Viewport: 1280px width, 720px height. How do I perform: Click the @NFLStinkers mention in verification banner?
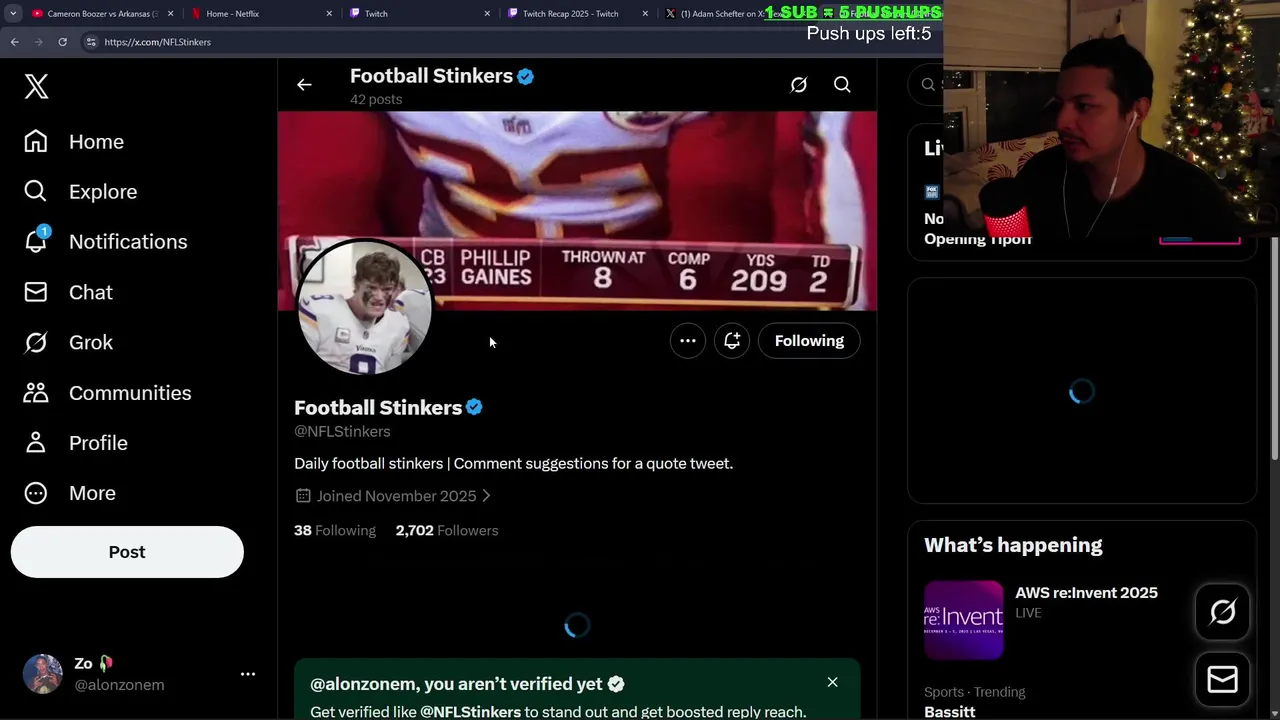coord(470,712)
